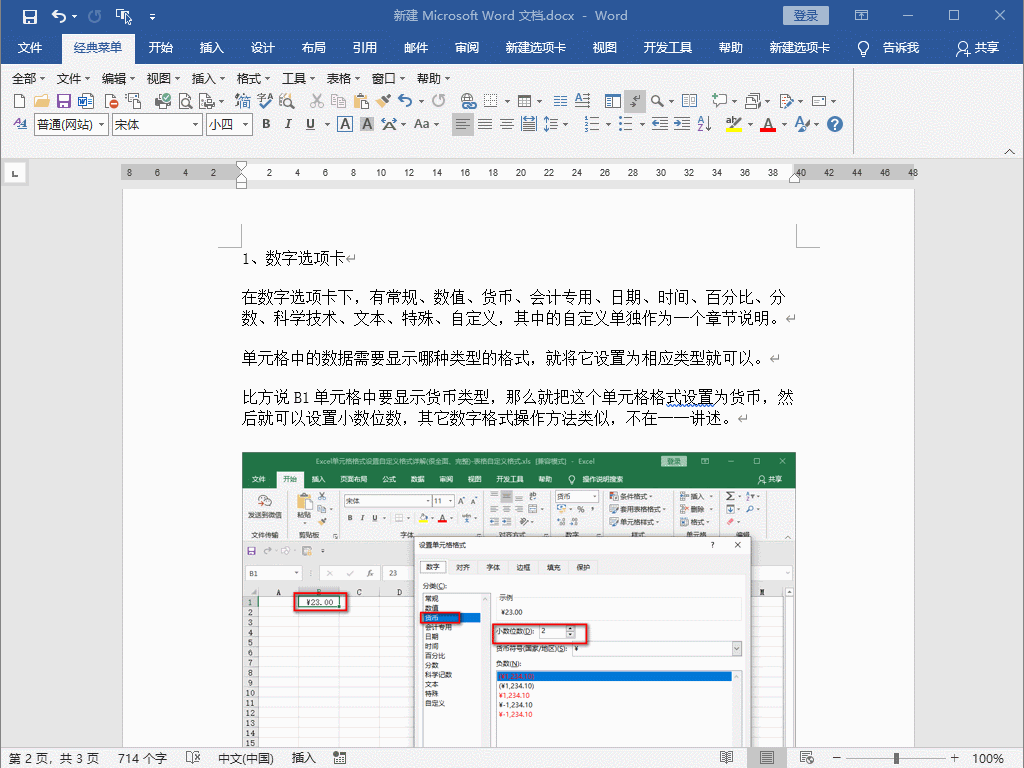Click the Decrease Indent icon
The image size is (1024, 768).
coord(660,124)
